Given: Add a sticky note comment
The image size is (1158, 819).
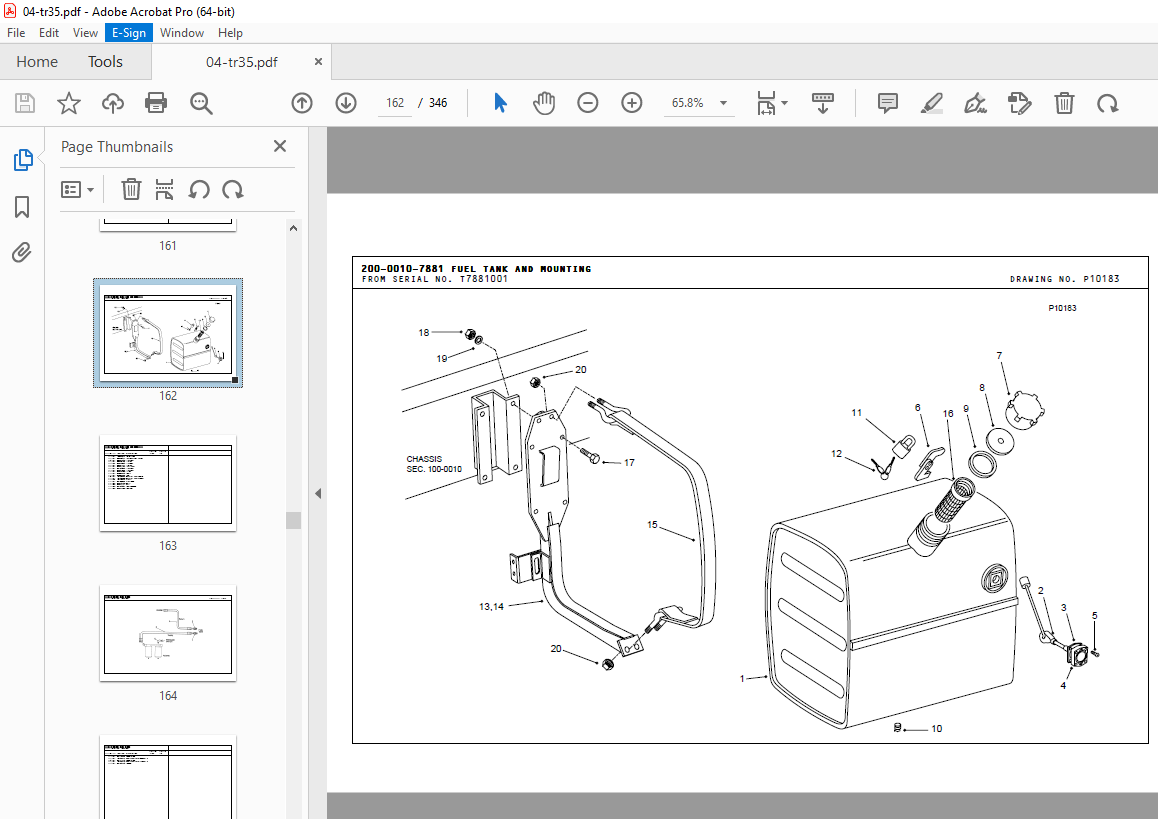Looking at the screenshot, I should (888, 103).
